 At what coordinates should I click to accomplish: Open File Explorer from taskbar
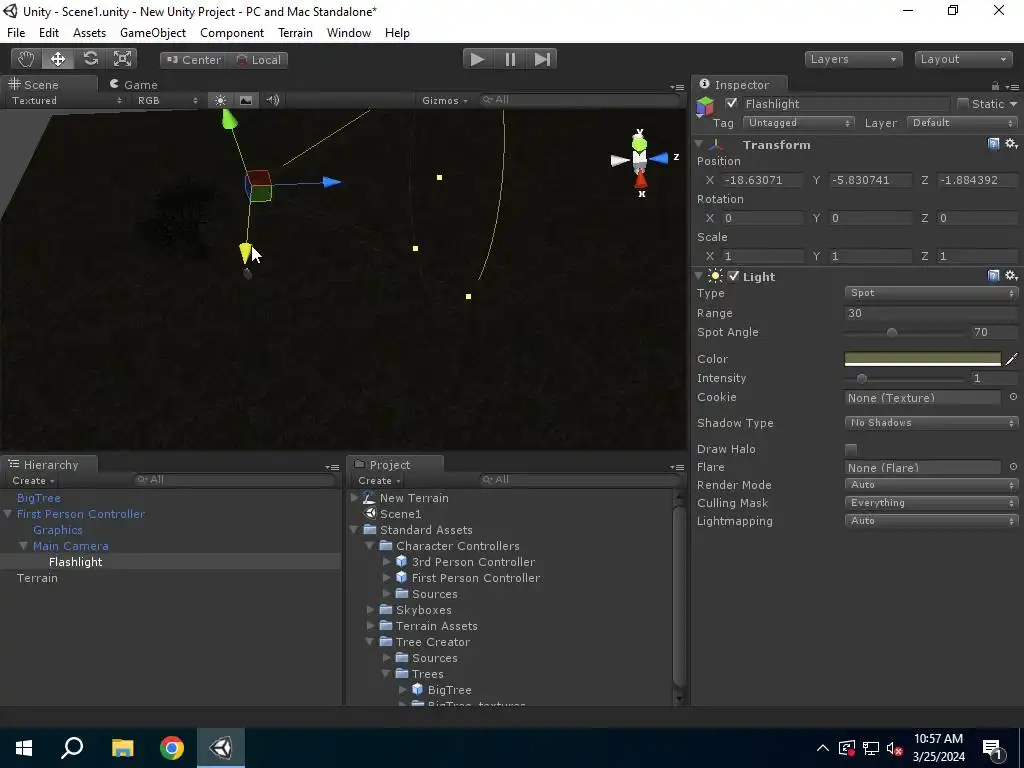(x=122, y=748)
